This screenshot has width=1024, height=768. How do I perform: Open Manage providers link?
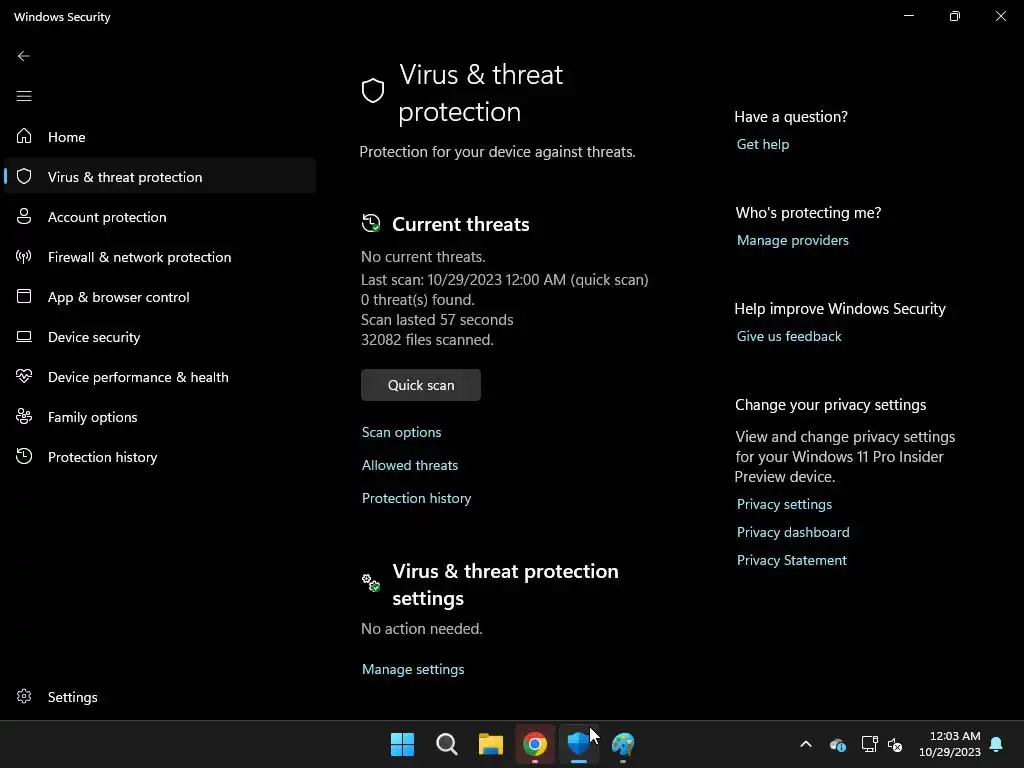click(x=792, y=240)
